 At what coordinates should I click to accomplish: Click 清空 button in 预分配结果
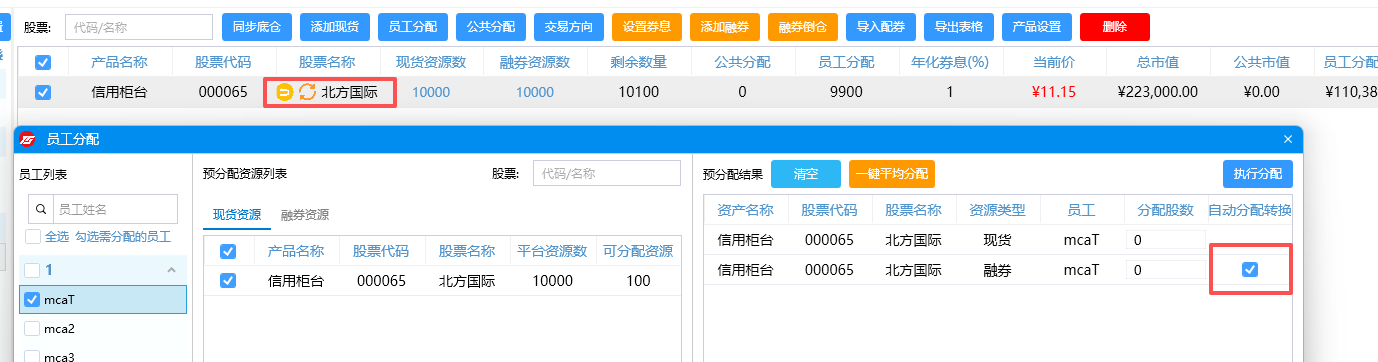(806, 174)
